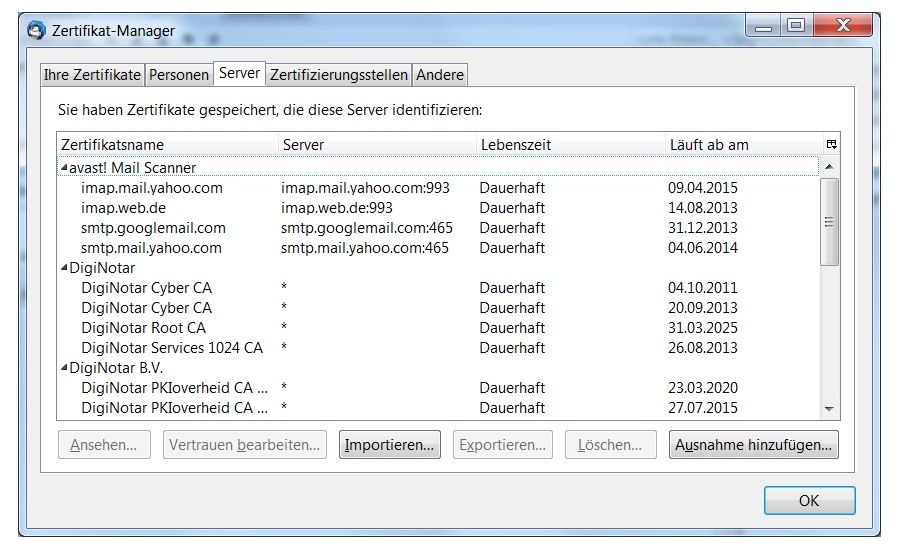Click Ausnahme hinzufügen button
This screenshot has width=900, height=550.
[x=753, y=445]
